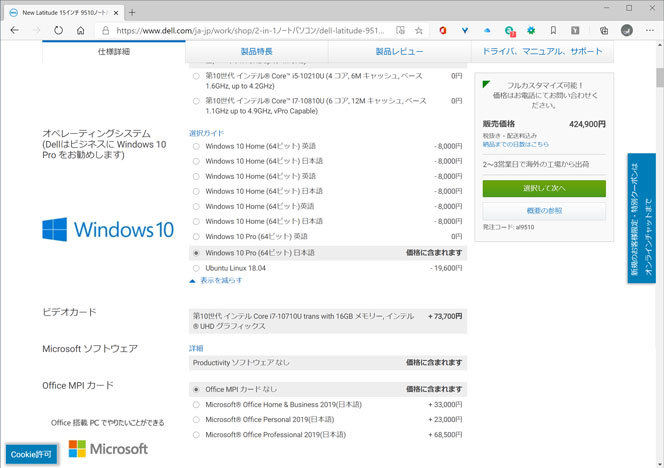664x468 pixels.
Task: Go back with the browser back arrow
Action: pyautogui.click(x=15, y=30)
